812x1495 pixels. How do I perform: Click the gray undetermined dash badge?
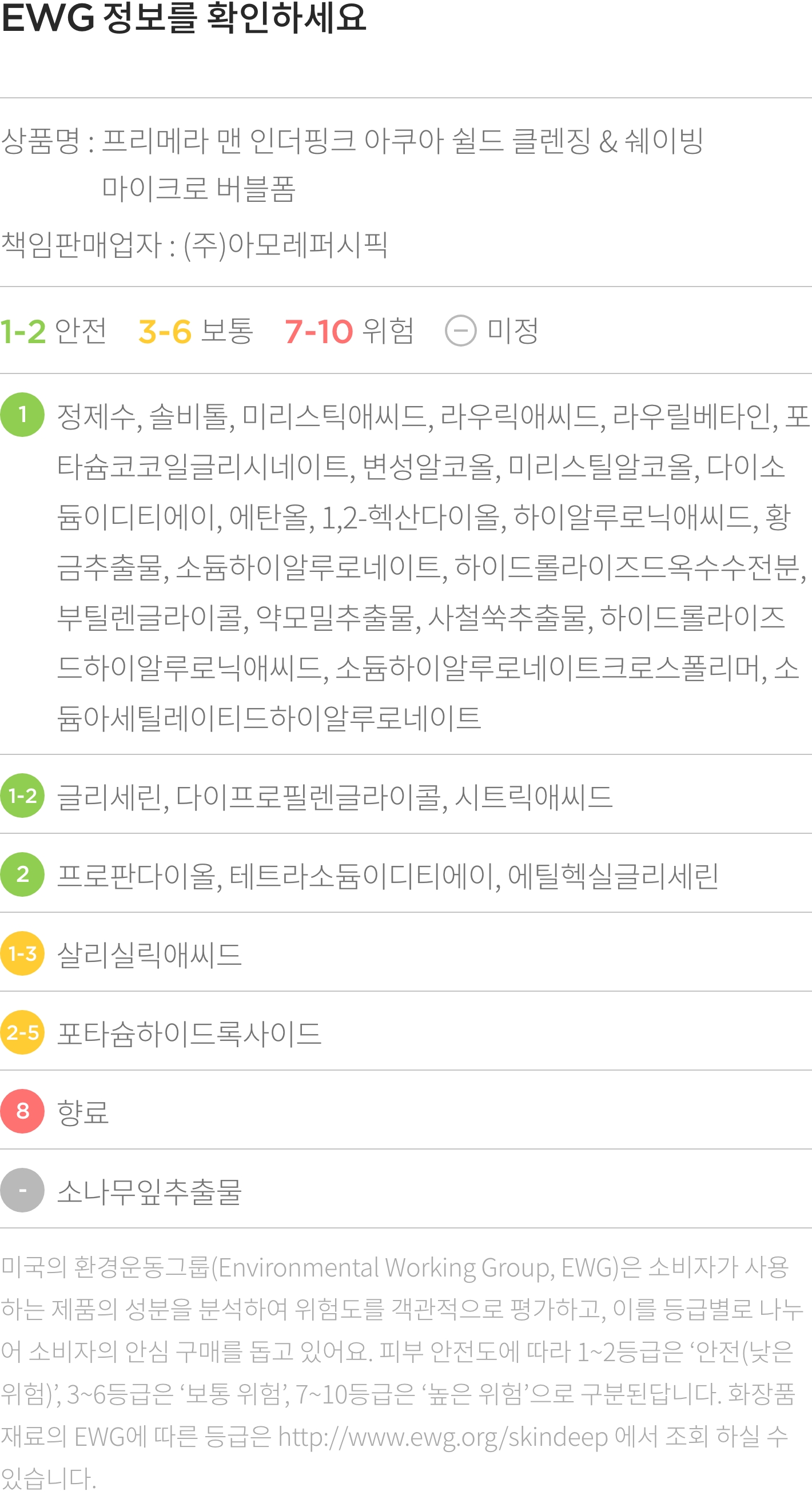(x=22, y=1190)
